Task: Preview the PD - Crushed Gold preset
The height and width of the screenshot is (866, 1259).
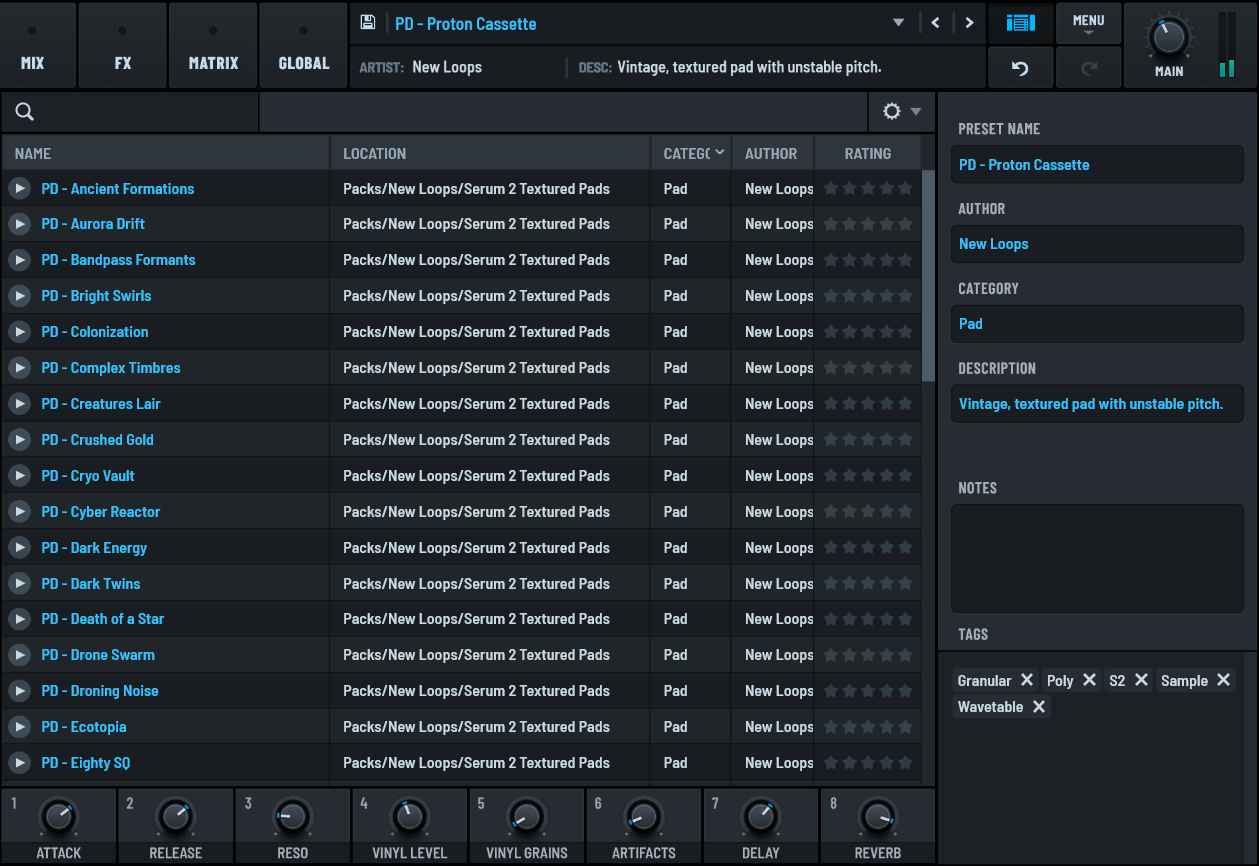Action: click(19, 440)
